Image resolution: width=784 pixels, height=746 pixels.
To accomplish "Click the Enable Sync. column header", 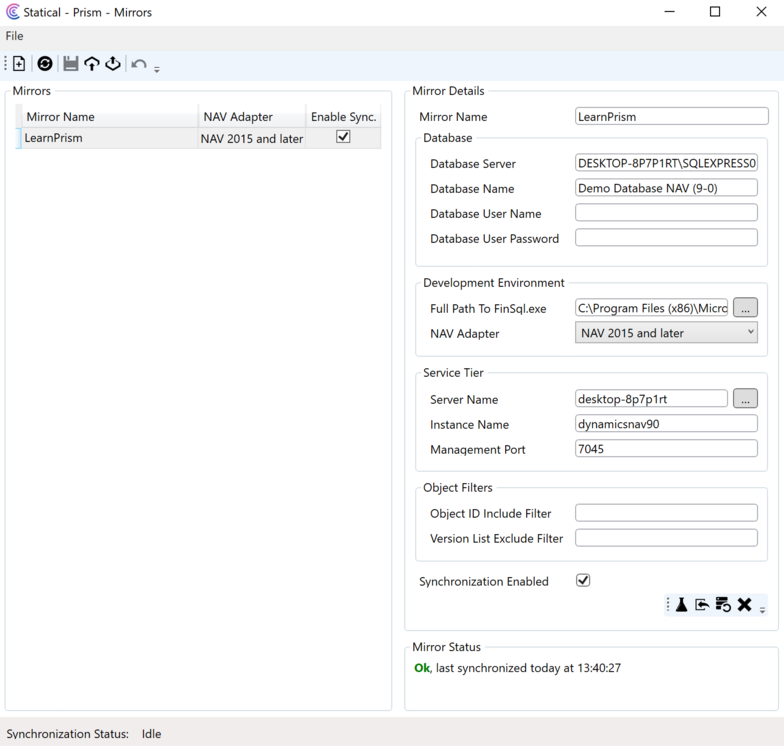I will tap(343, 116).
